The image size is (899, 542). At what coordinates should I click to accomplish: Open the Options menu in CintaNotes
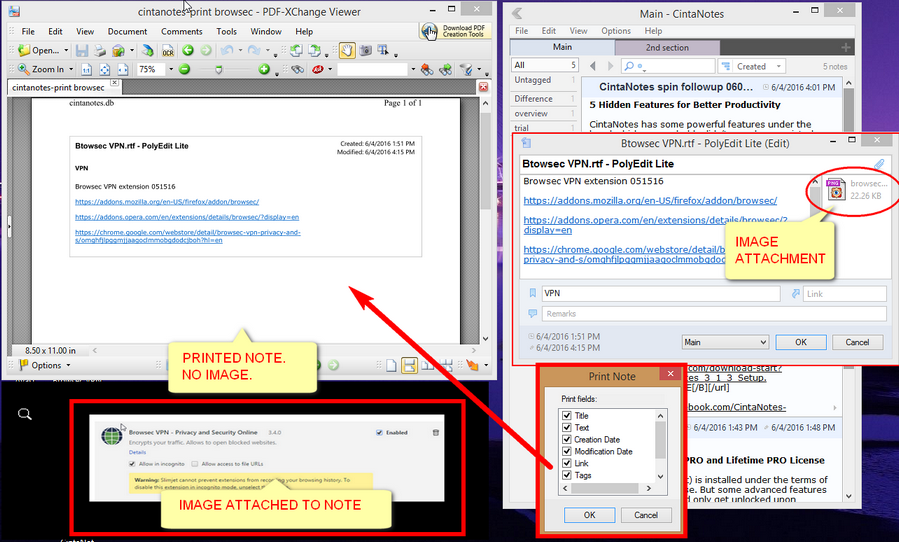click(x=616, y=31)
